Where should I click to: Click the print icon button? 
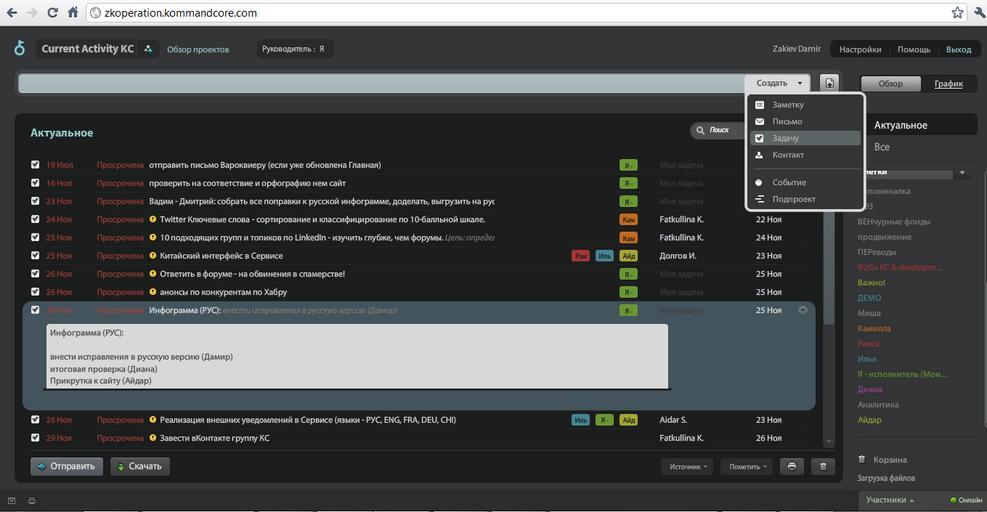pyautogui.click(x=792, y=466)
